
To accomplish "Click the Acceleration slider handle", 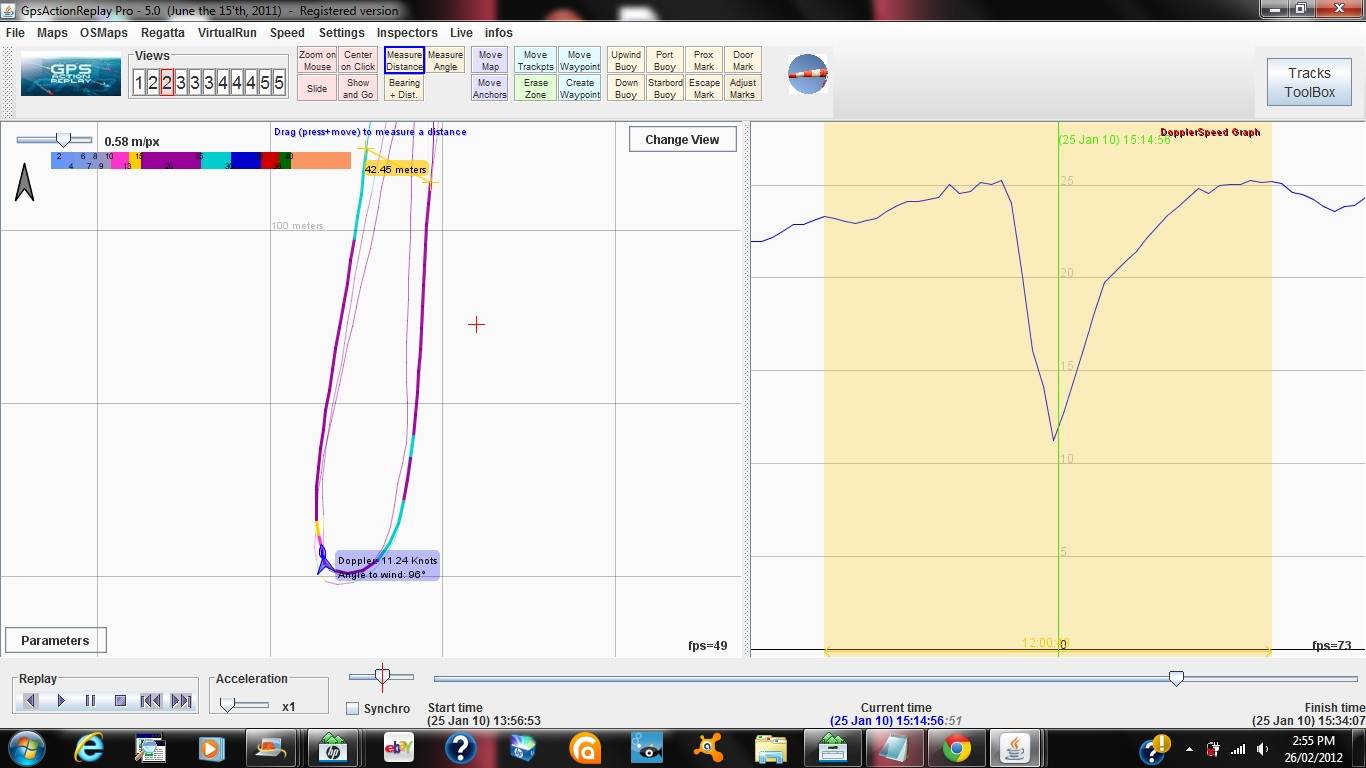I will (228, 705).
